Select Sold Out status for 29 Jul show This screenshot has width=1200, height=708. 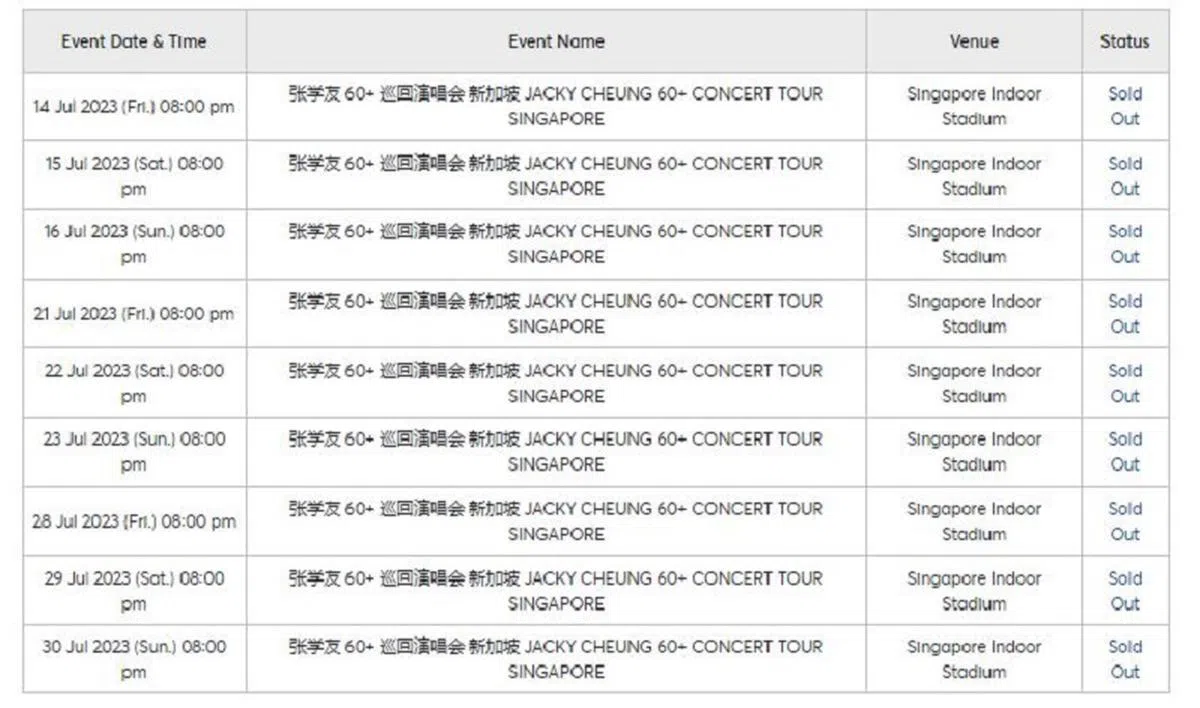pyautogui.click(x=1125, y=591)
